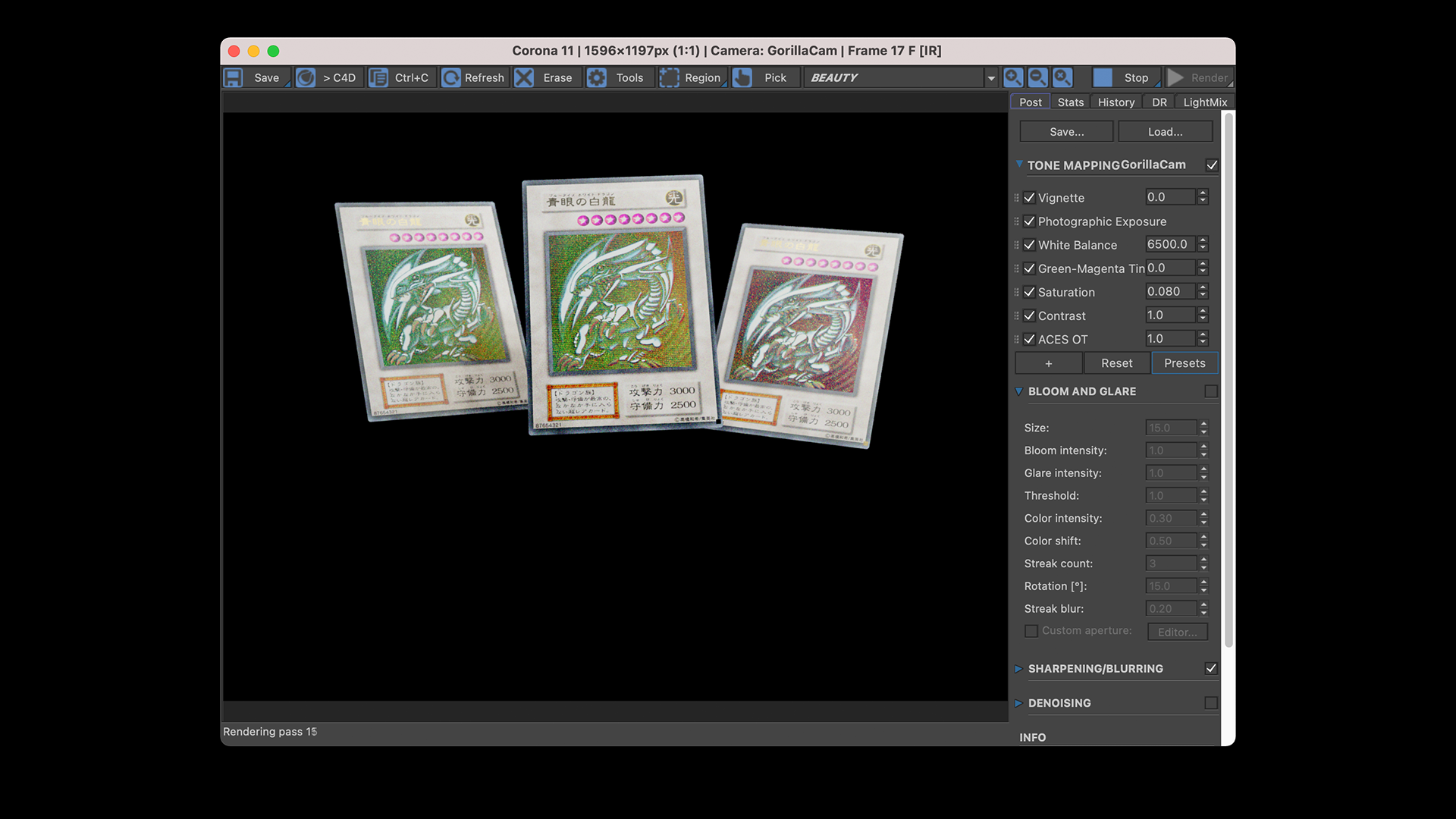Disable Green-Magenta Tint operator
The height and width of the screenshot is (819, 1456).
[x=1029, y=268]
